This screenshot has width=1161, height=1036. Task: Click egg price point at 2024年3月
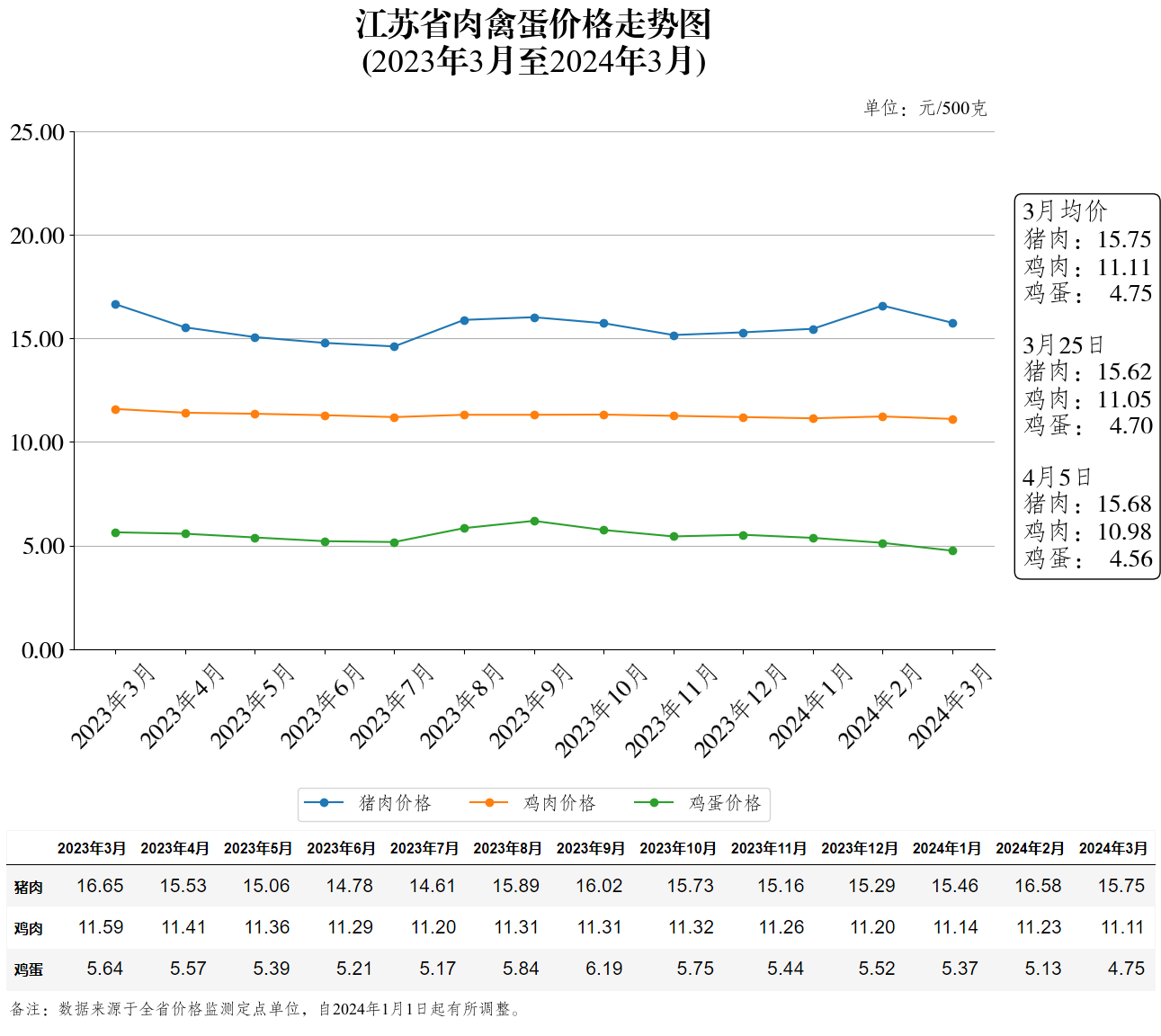[952, 550]
